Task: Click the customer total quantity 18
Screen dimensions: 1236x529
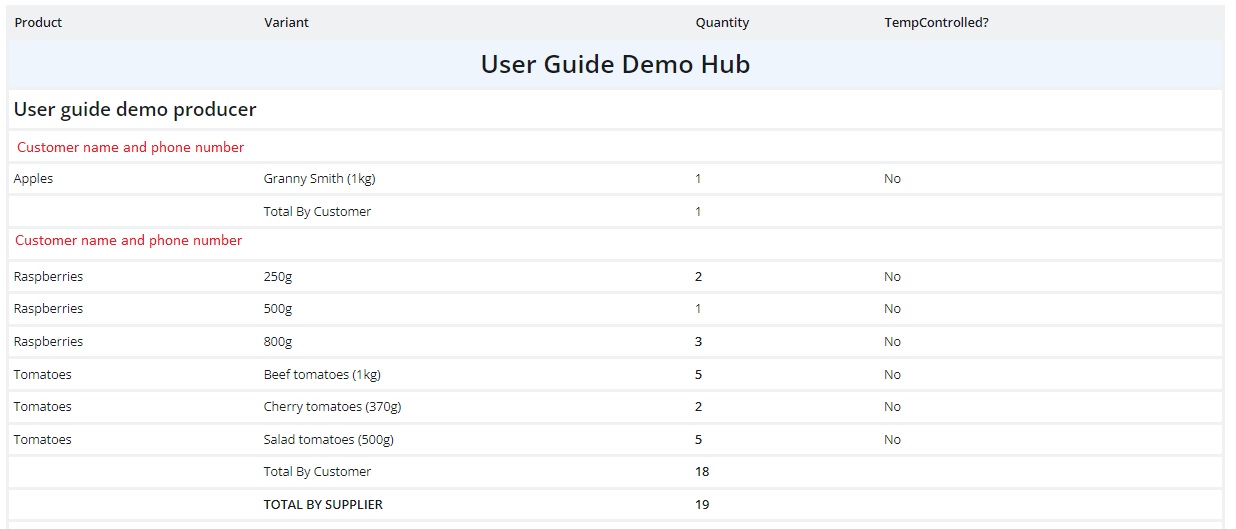Action: click(x=702, y=472)
